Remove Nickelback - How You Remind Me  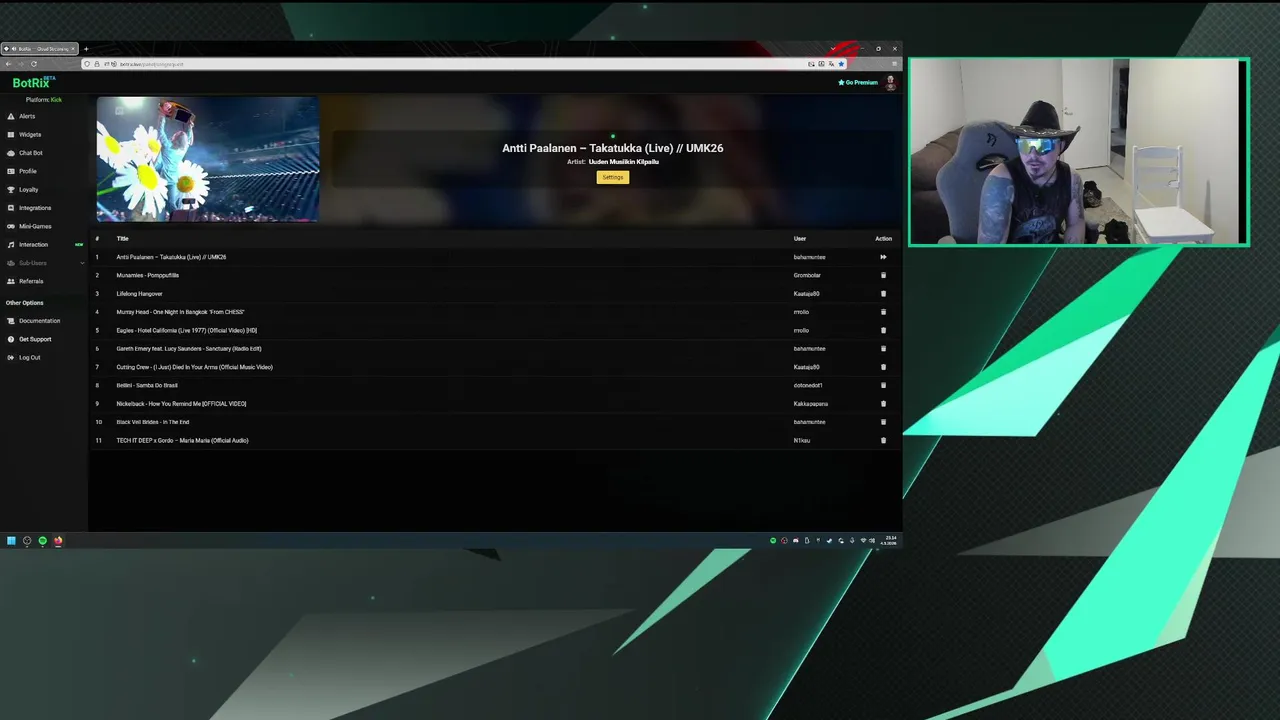point(883,404)
